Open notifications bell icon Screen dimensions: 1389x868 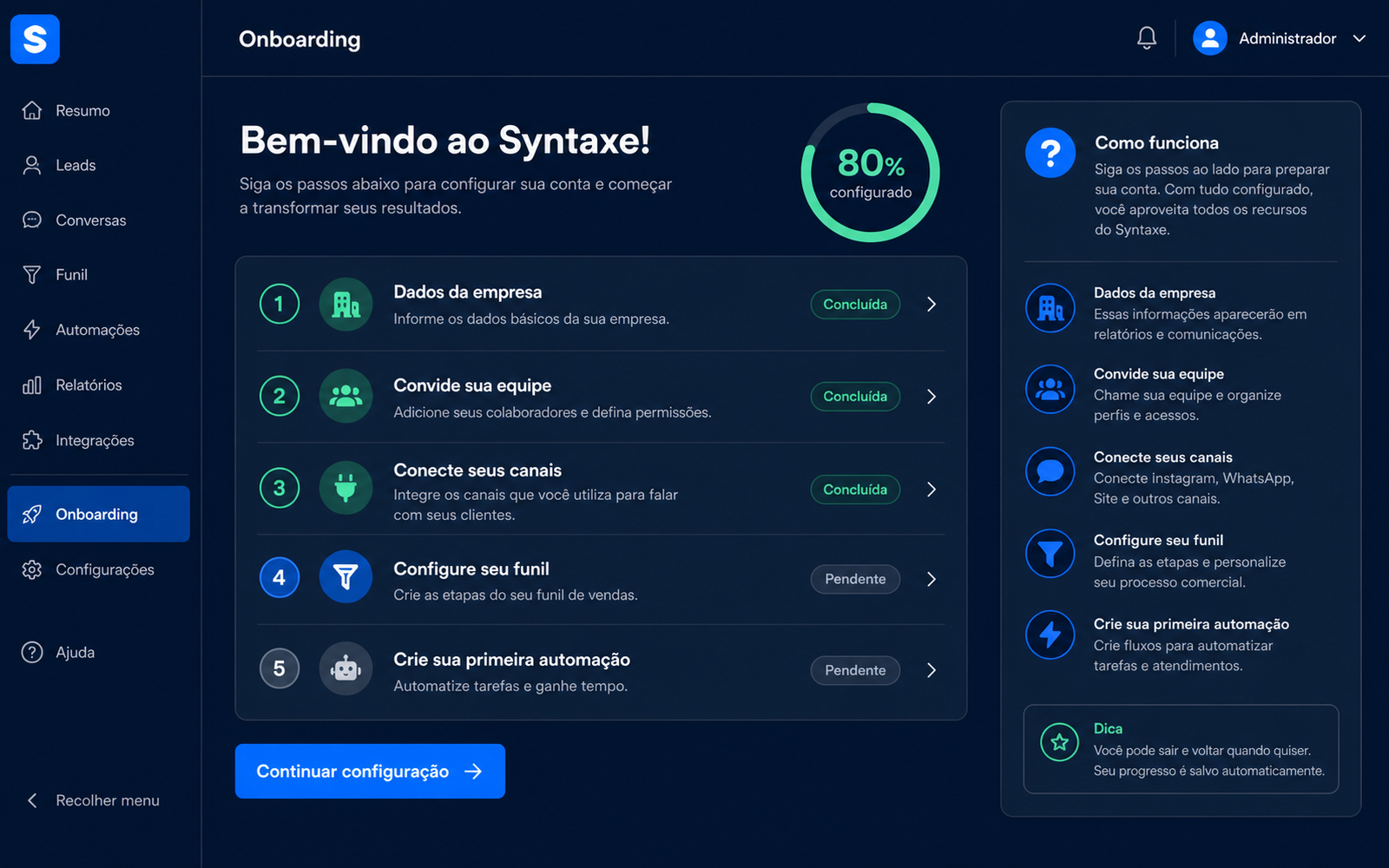coord(1147,38)
